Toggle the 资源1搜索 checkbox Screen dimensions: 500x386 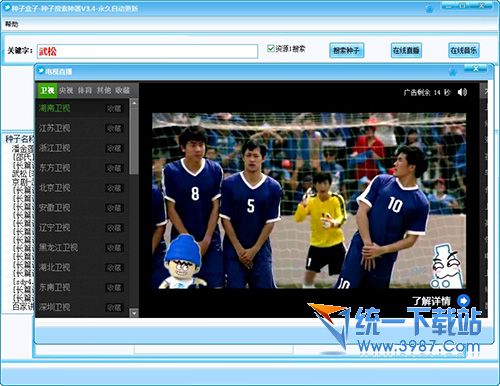[x=271, y=49]
